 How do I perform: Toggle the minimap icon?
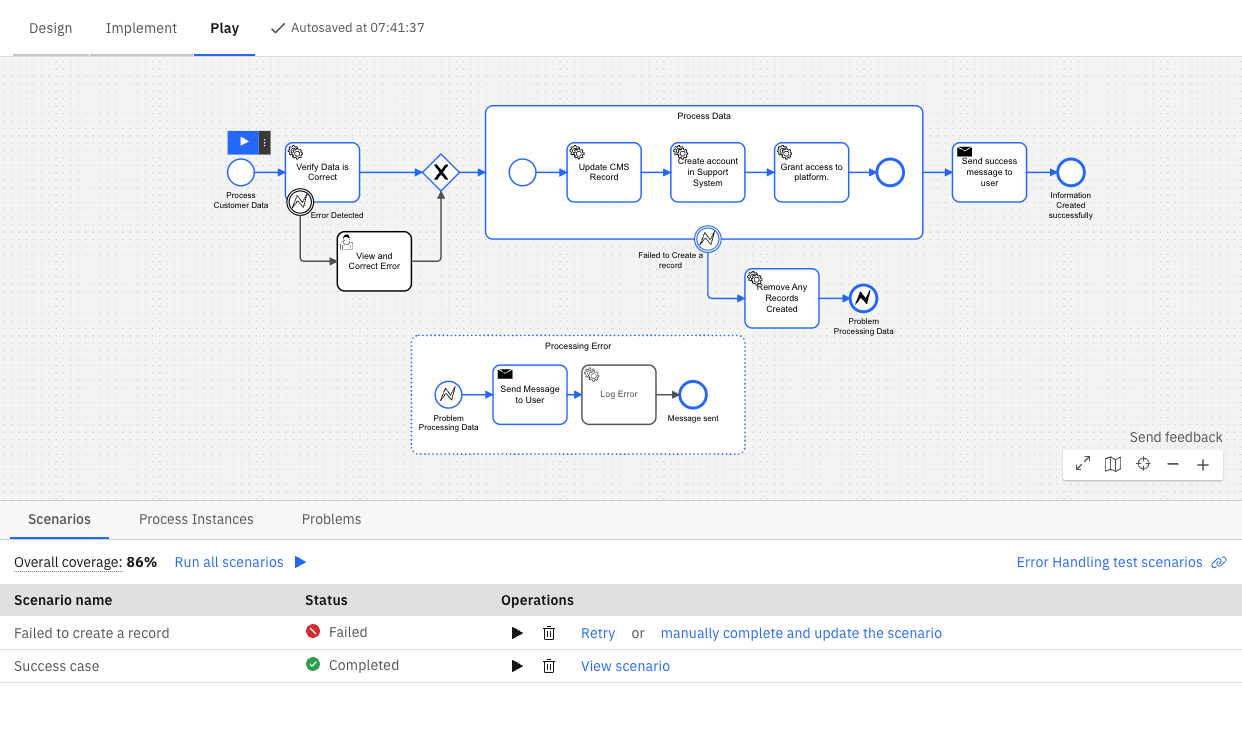point(1113,464)
